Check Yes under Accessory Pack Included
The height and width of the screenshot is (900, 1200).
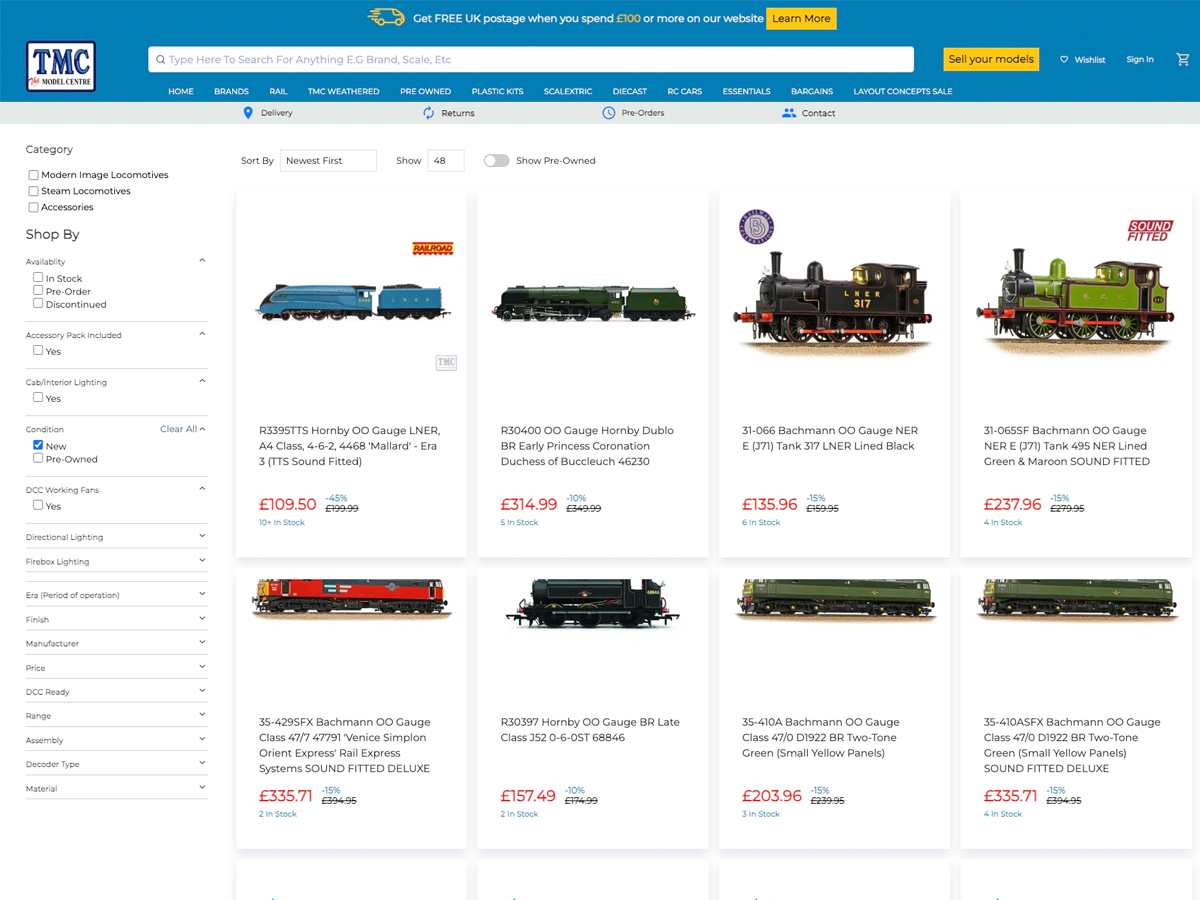(x=38, y=351)
